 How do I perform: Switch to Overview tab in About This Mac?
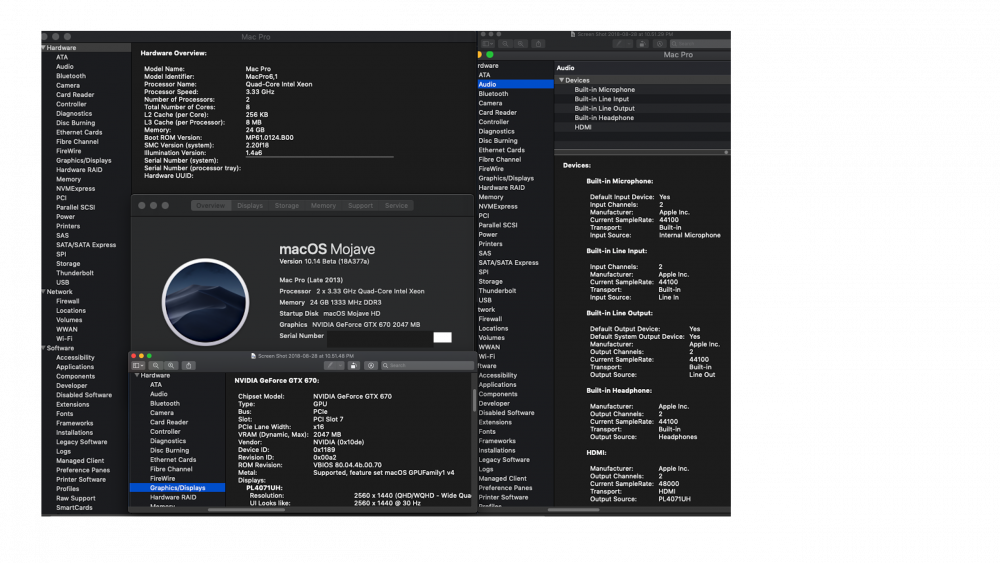point(210,205)
